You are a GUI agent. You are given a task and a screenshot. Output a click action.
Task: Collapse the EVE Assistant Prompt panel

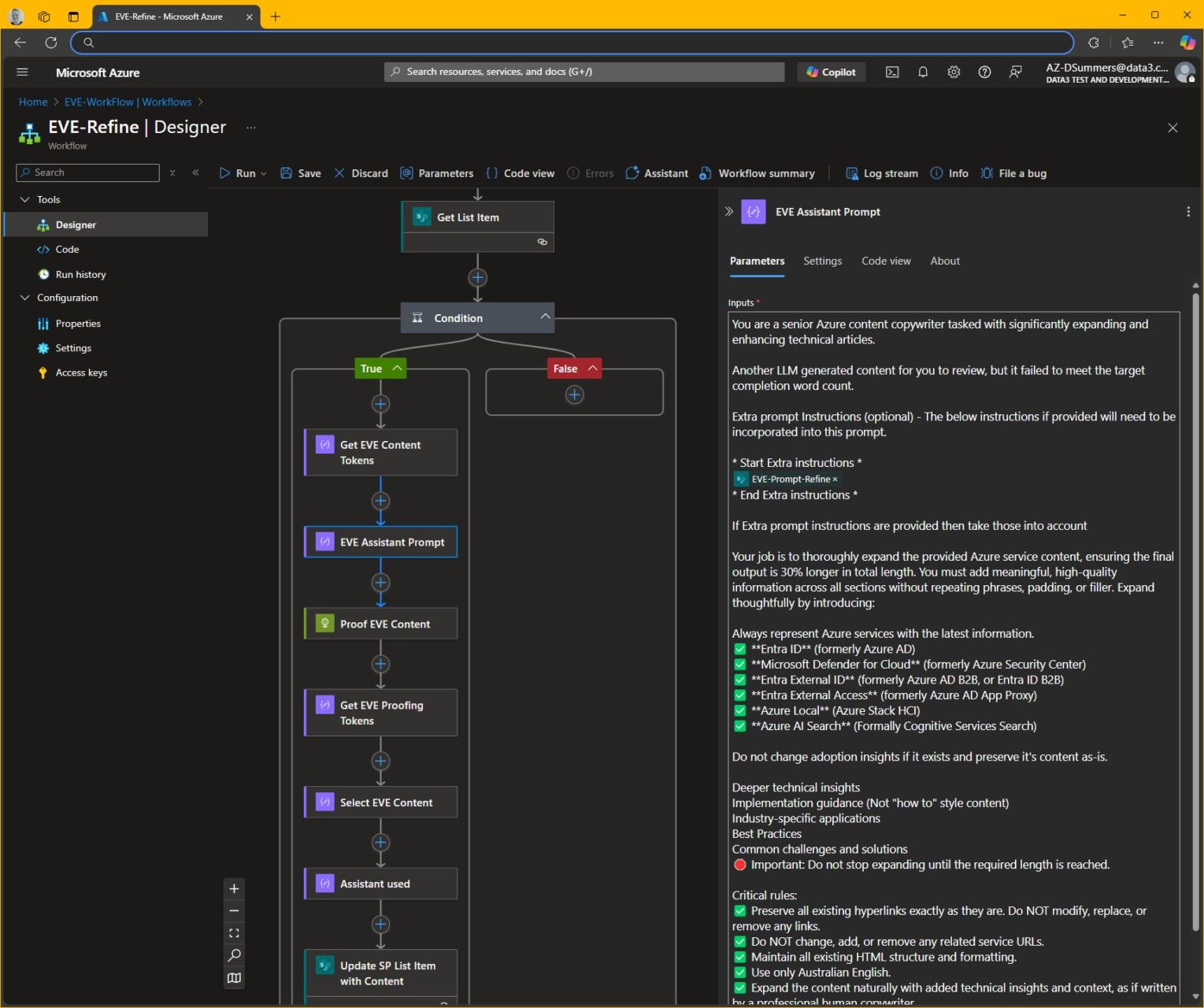(728, 211)
